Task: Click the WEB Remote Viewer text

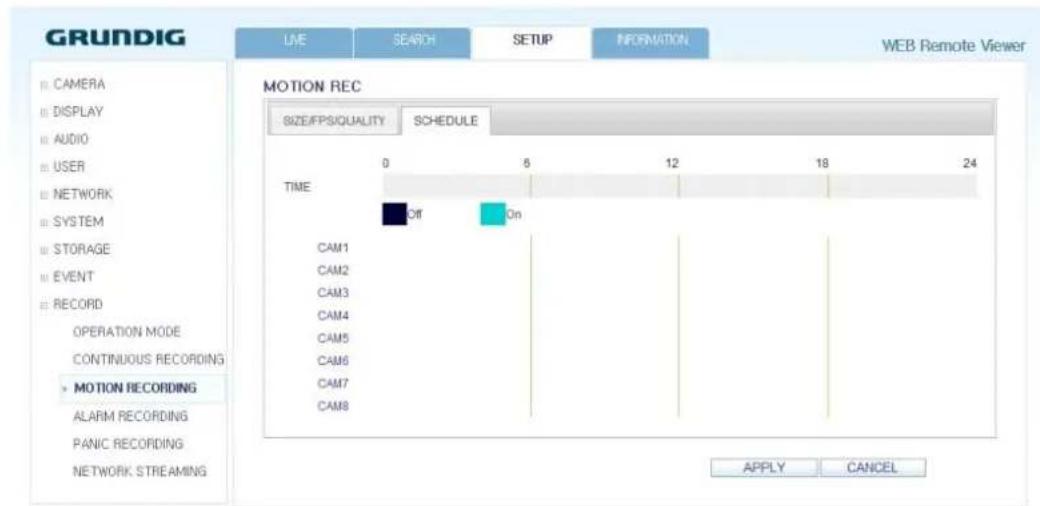Action: tap(954, 46)
